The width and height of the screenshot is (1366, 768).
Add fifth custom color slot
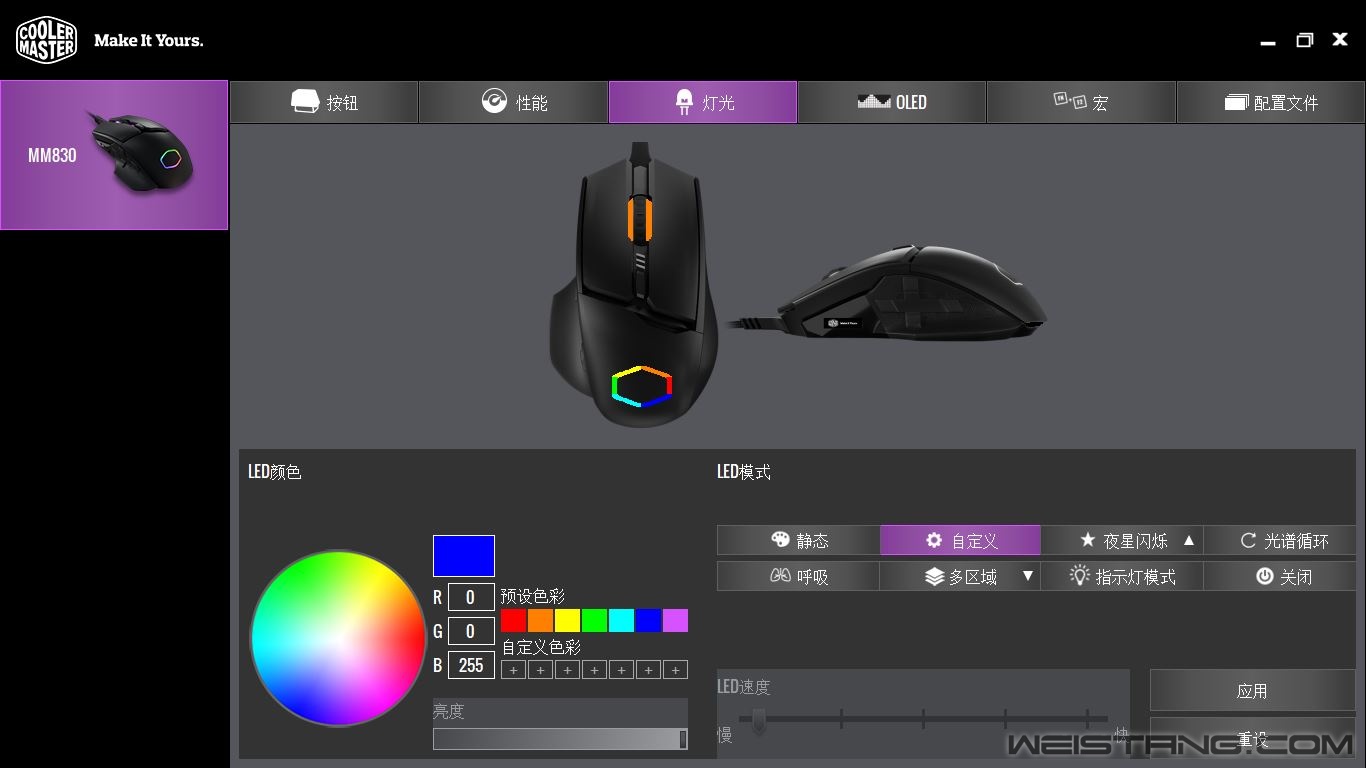(621, 670)
